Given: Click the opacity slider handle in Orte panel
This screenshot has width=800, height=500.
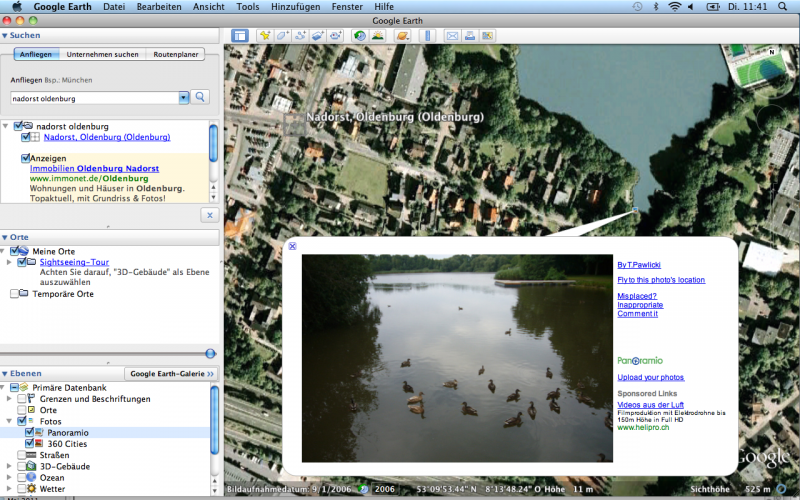Looking at the screenshot, I should click(x=210, y=353).
